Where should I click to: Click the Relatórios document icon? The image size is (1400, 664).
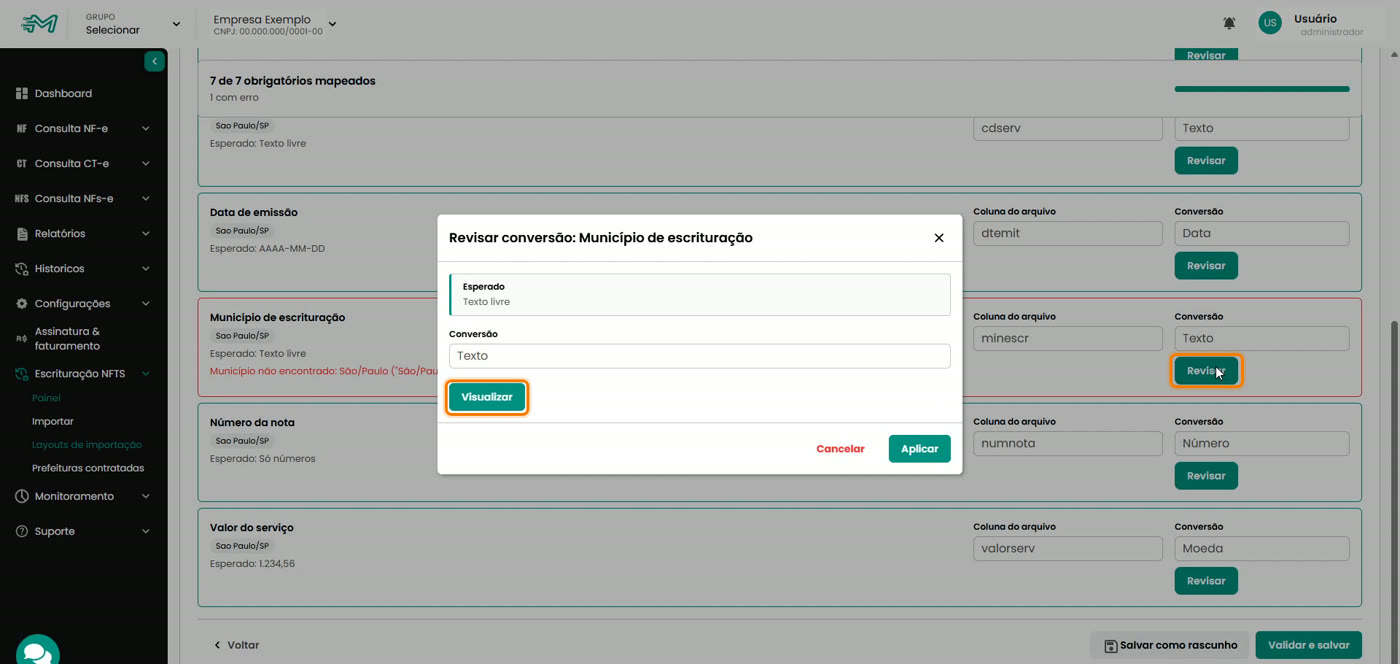coord(22,233)
